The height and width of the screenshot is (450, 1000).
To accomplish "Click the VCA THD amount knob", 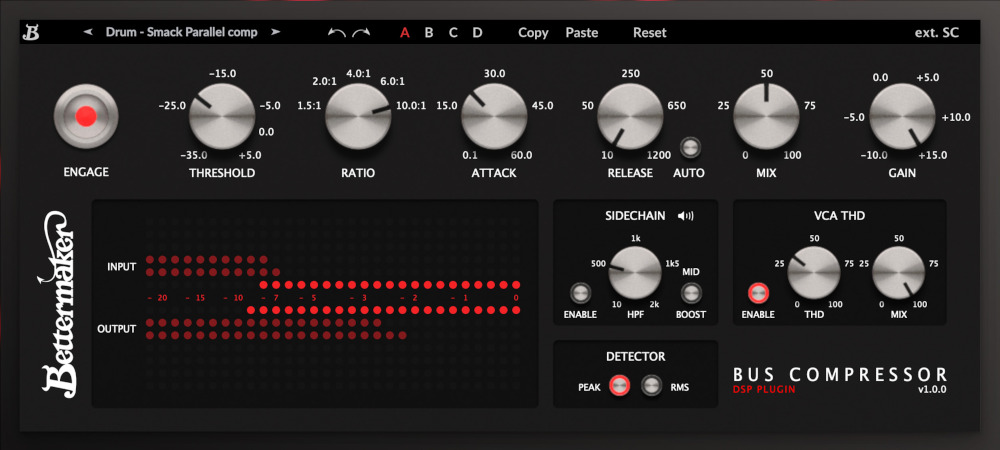I will (x=813, y=273).
